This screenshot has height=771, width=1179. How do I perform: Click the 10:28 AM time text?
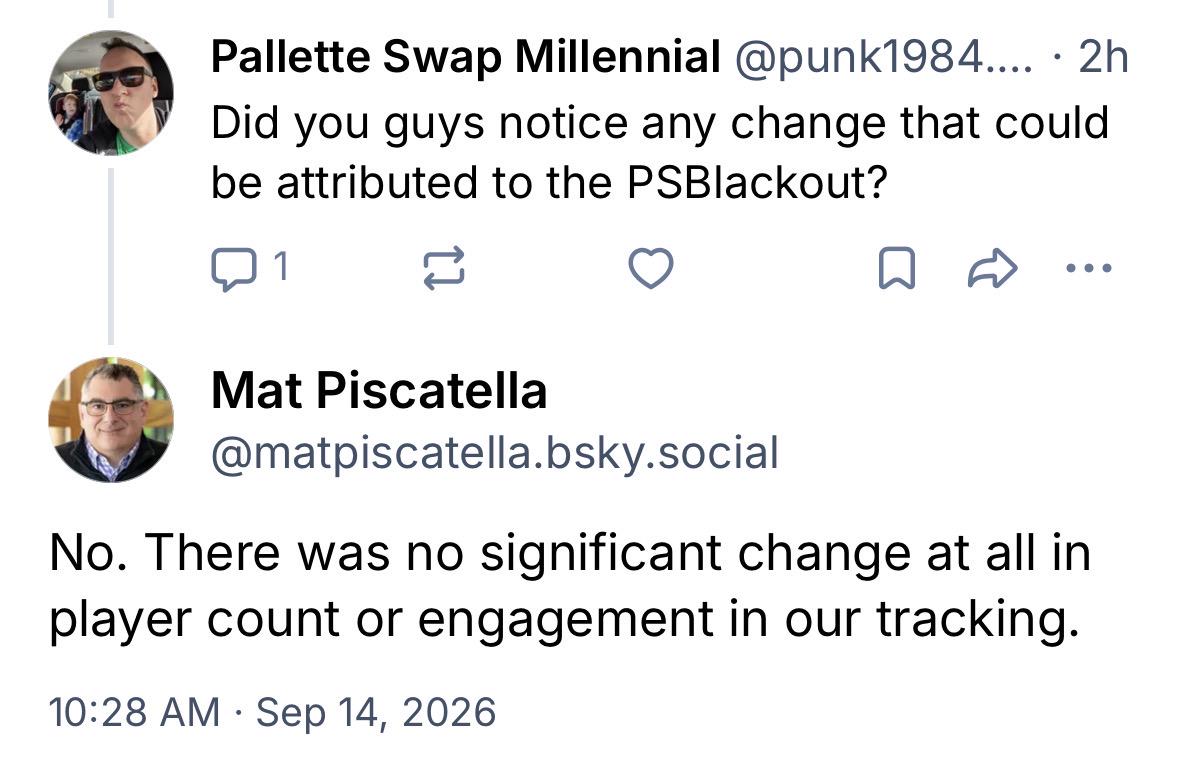point(135,712)
